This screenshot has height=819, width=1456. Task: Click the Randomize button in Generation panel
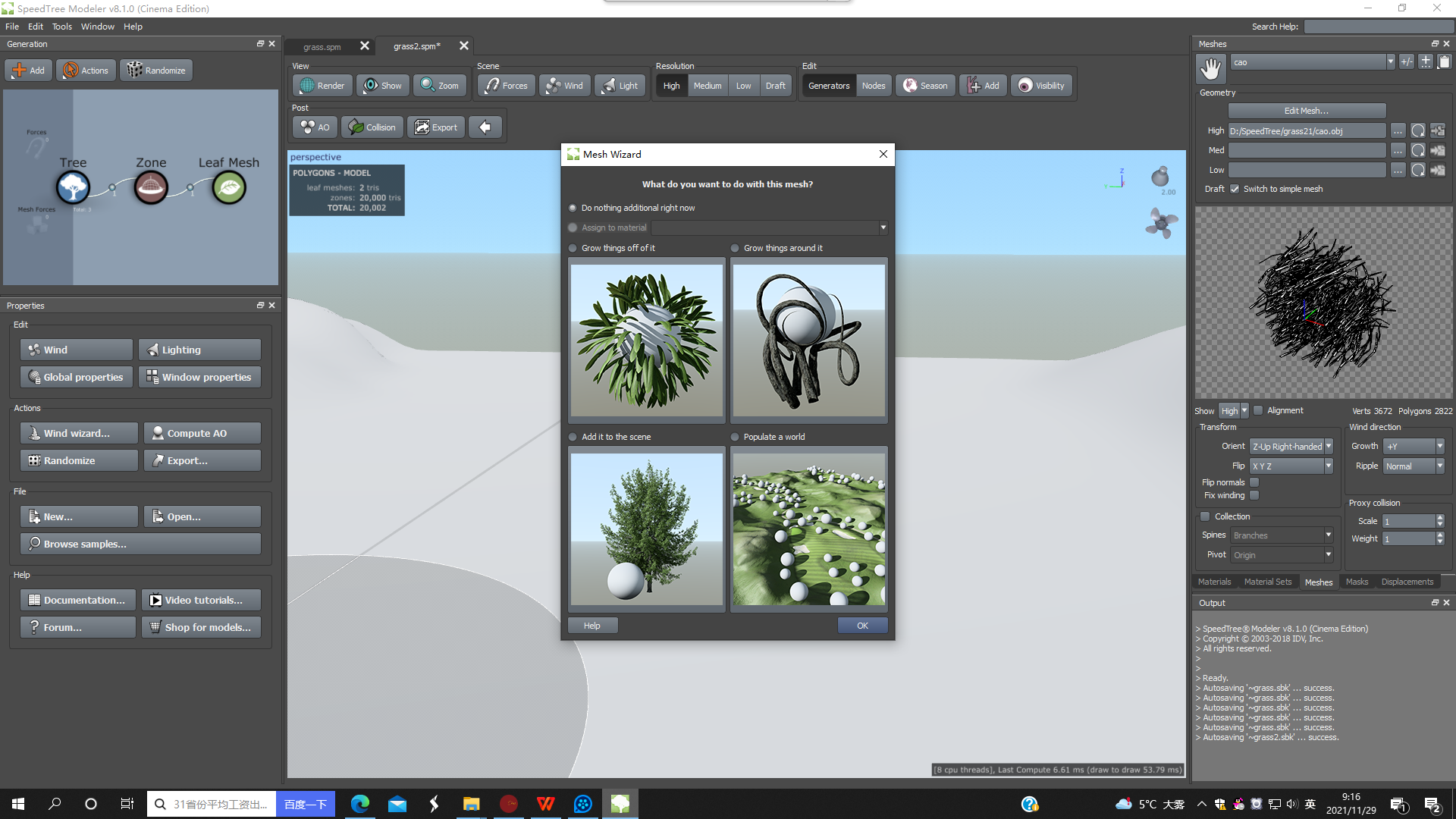156,70
